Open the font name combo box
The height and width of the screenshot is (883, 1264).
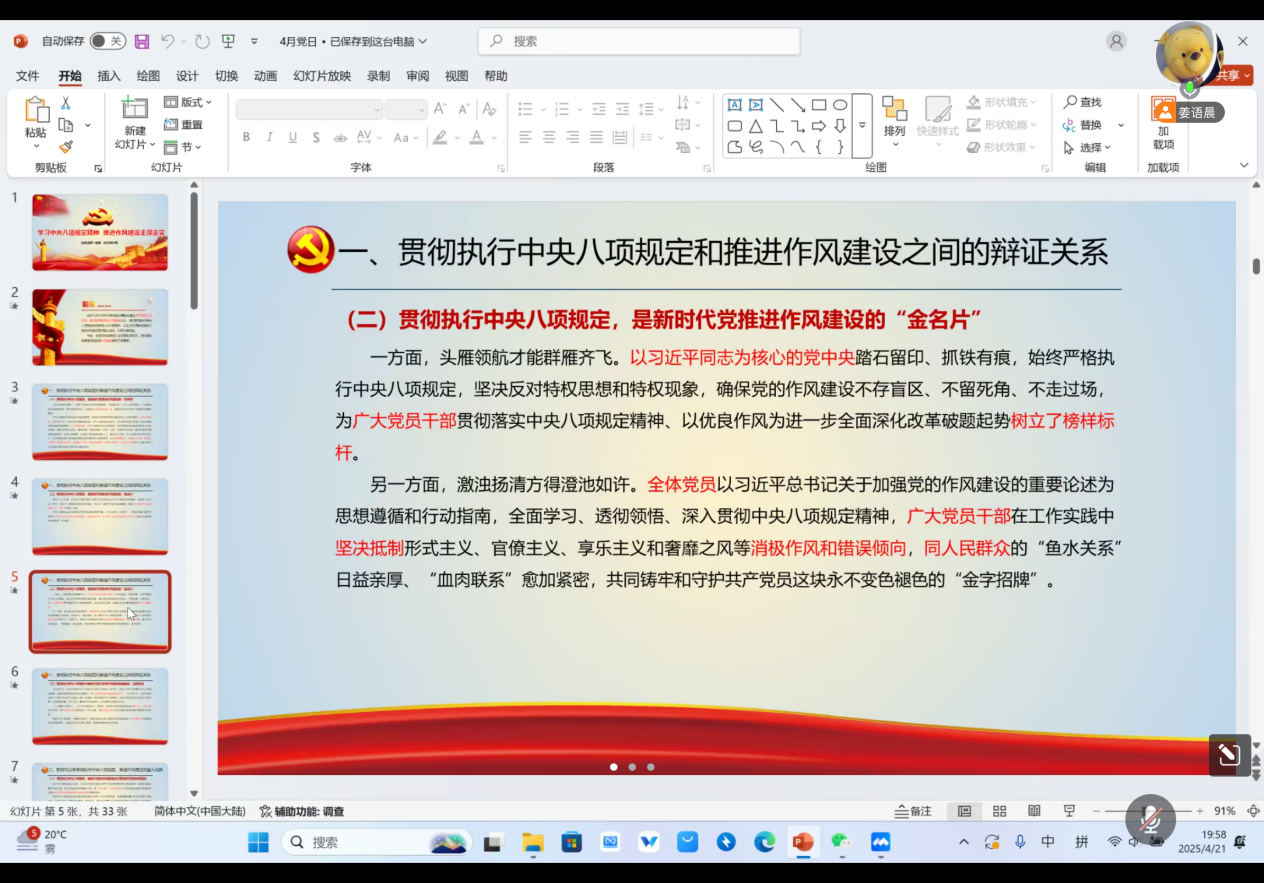point(309,110)
